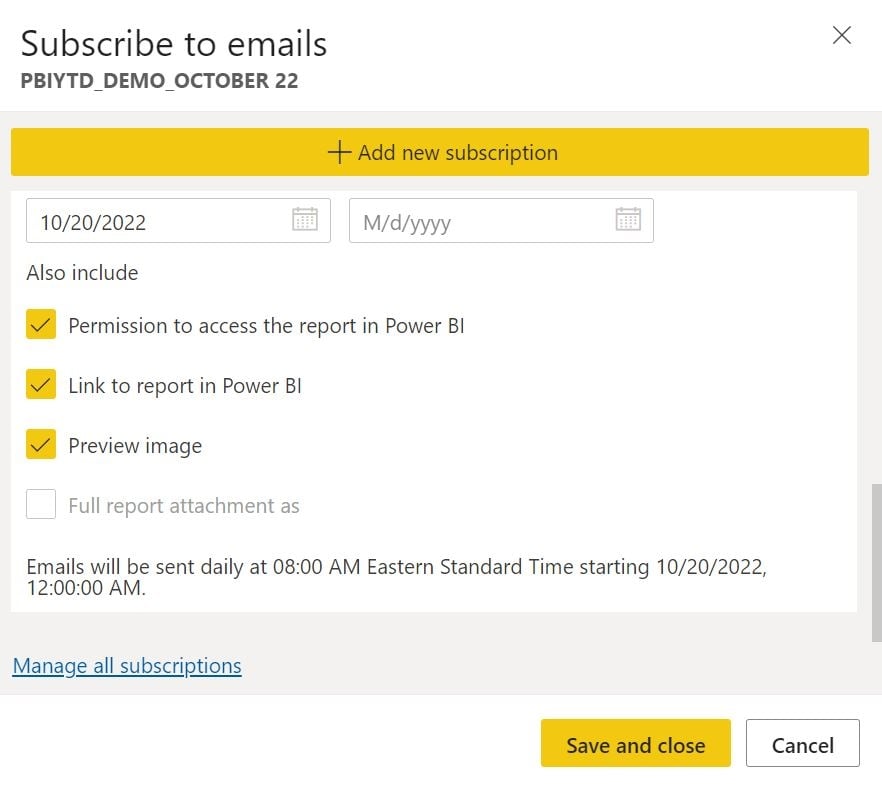This screenshot has height=790, width=882.
Task: Click the dialog's vertical scrollbar thumb
Action: 877,560
